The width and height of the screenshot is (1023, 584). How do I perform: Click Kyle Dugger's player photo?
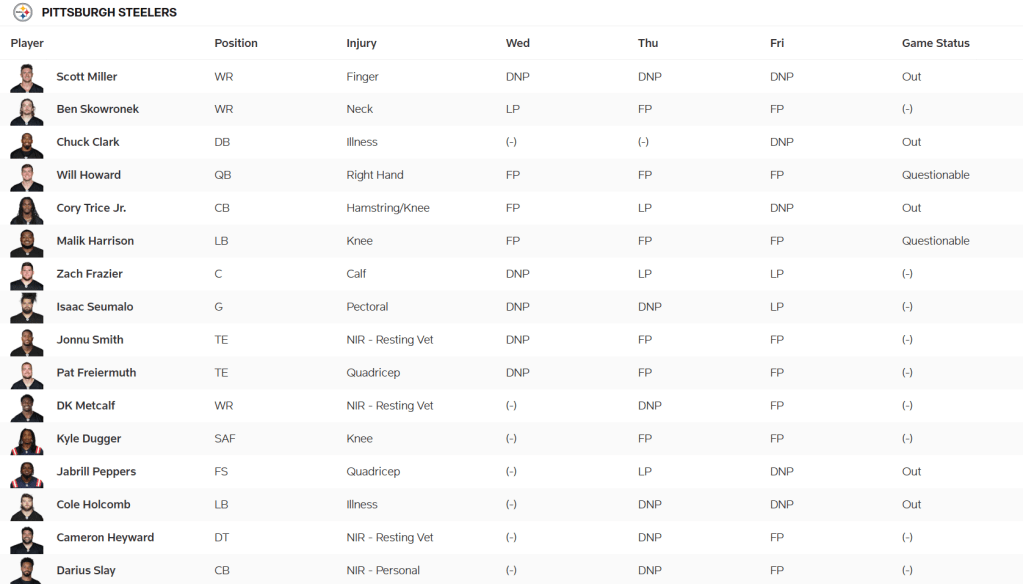coord(27,441)
